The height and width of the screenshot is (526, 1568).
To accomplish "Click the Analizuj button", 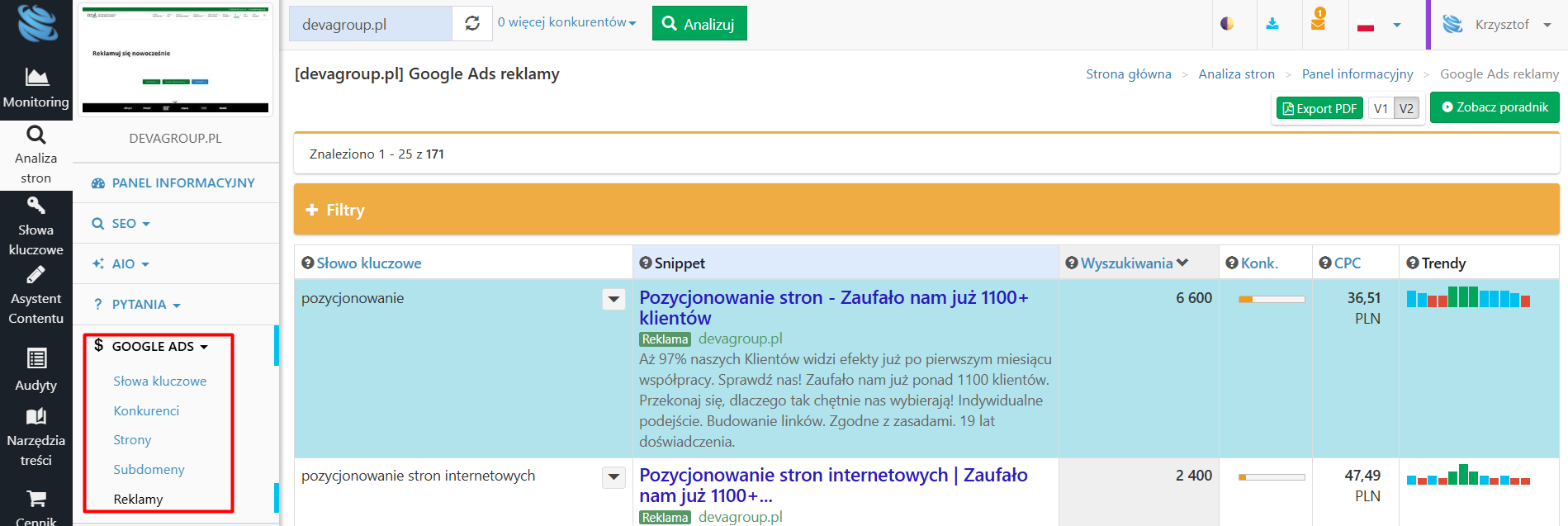I will point(699,24).
